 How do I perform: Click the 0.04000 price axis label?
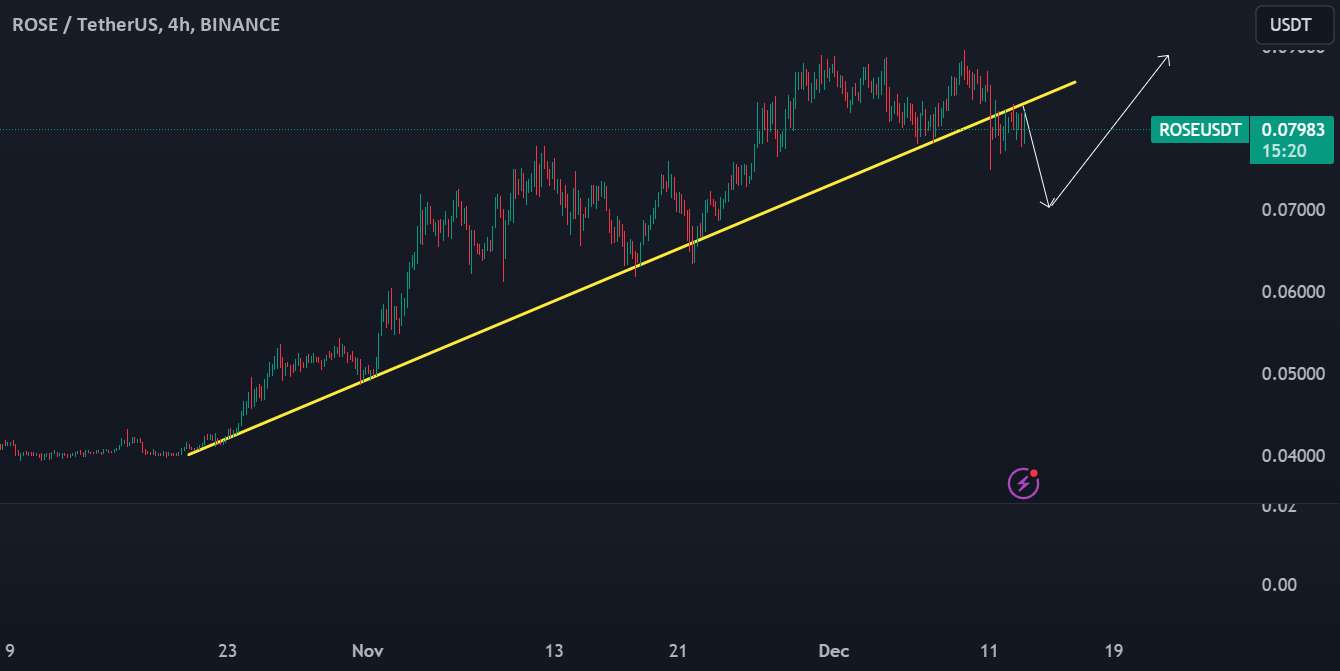pyautogui.click(x=1292, y=456)
